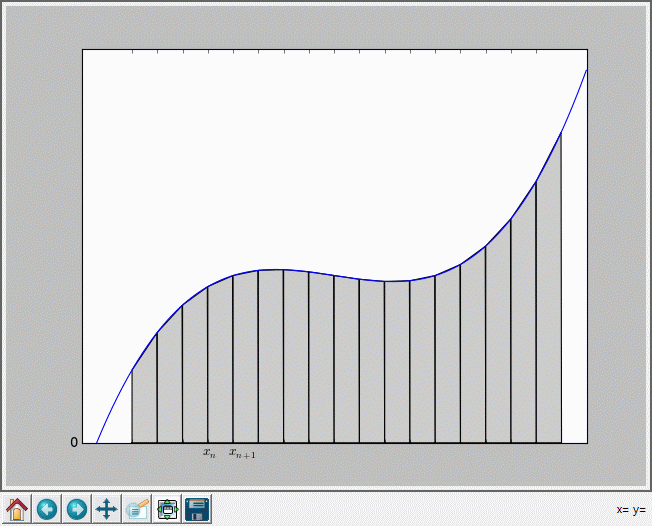Click the gray bar between x_n and x_n+1
The width and height of the screenshot is (652, 526).
click(x=220, y=370)
